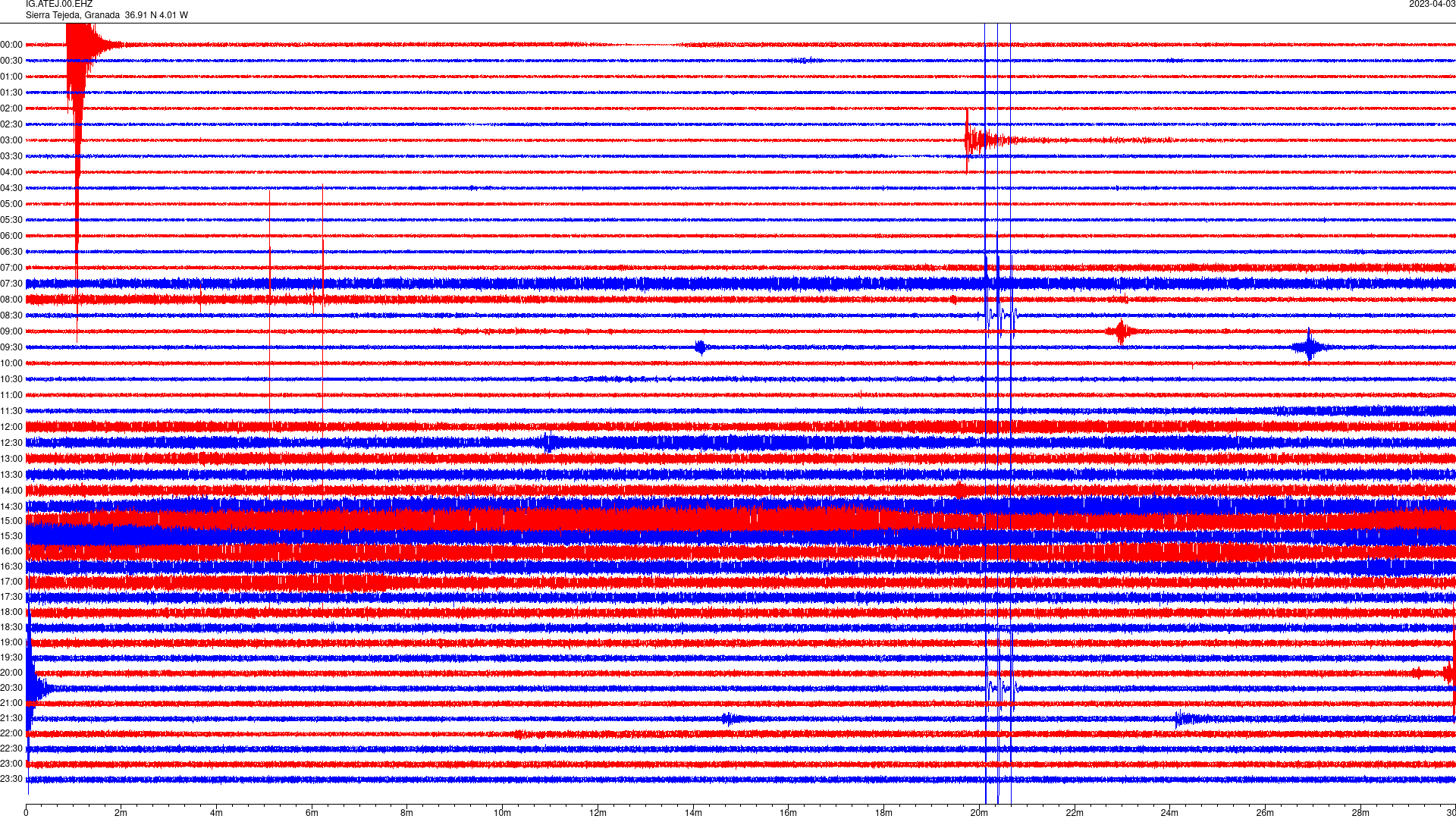1456x819 pixels.
Task: Click the station code IG.ATEJ.00.EHZ
Action: (x=59, y=5)
